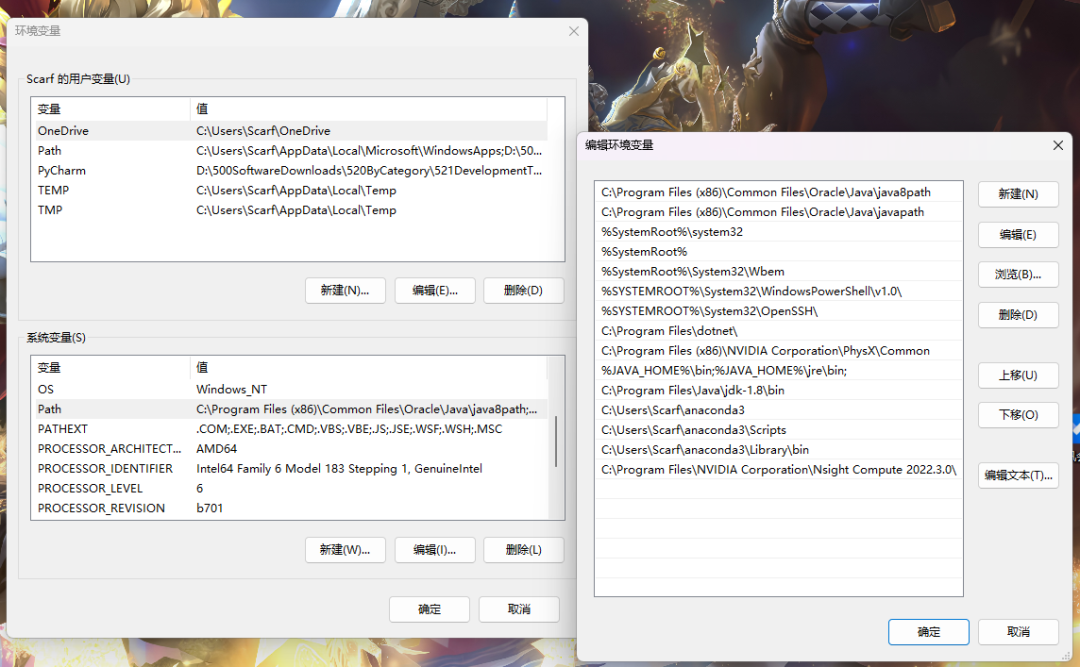Close the 编辑环境变量 dialog
The width and height of the screenshot is (1080, 667).
(x=1058, y=145)
